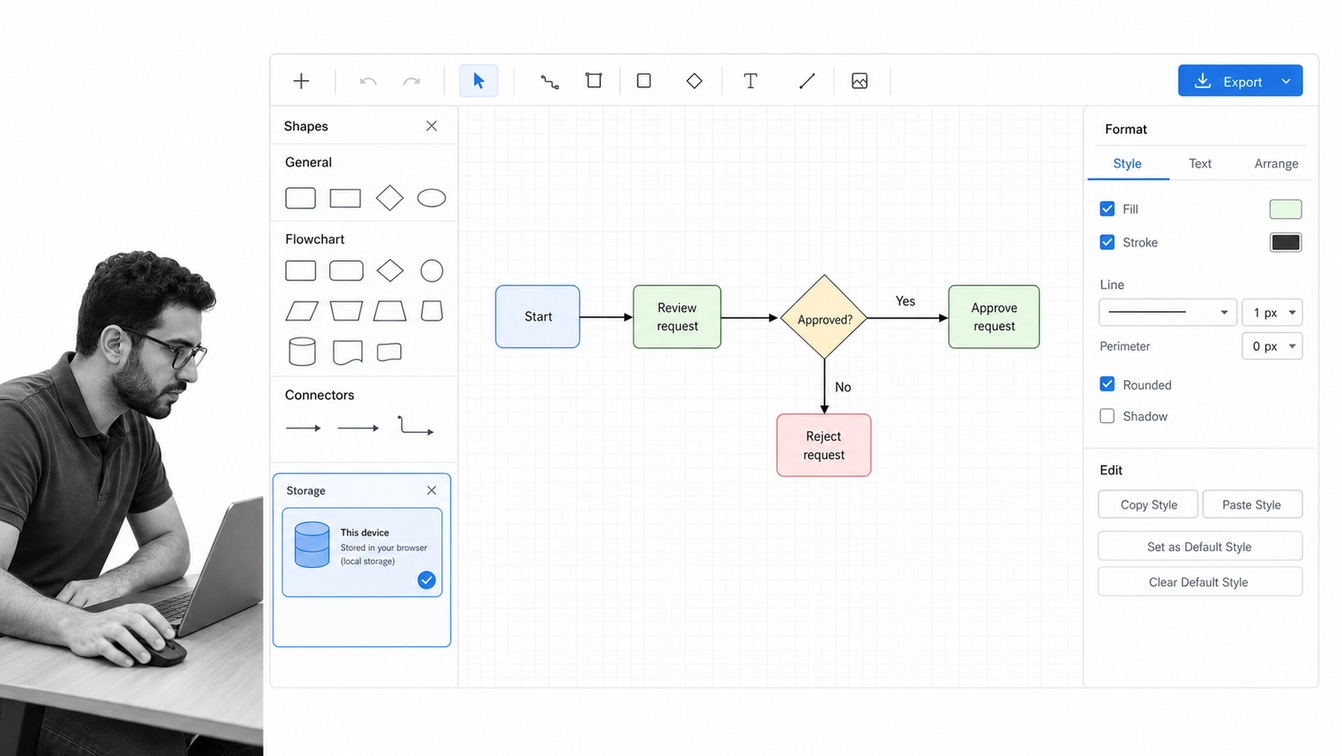Select the Reject request node

click(824, 445)
